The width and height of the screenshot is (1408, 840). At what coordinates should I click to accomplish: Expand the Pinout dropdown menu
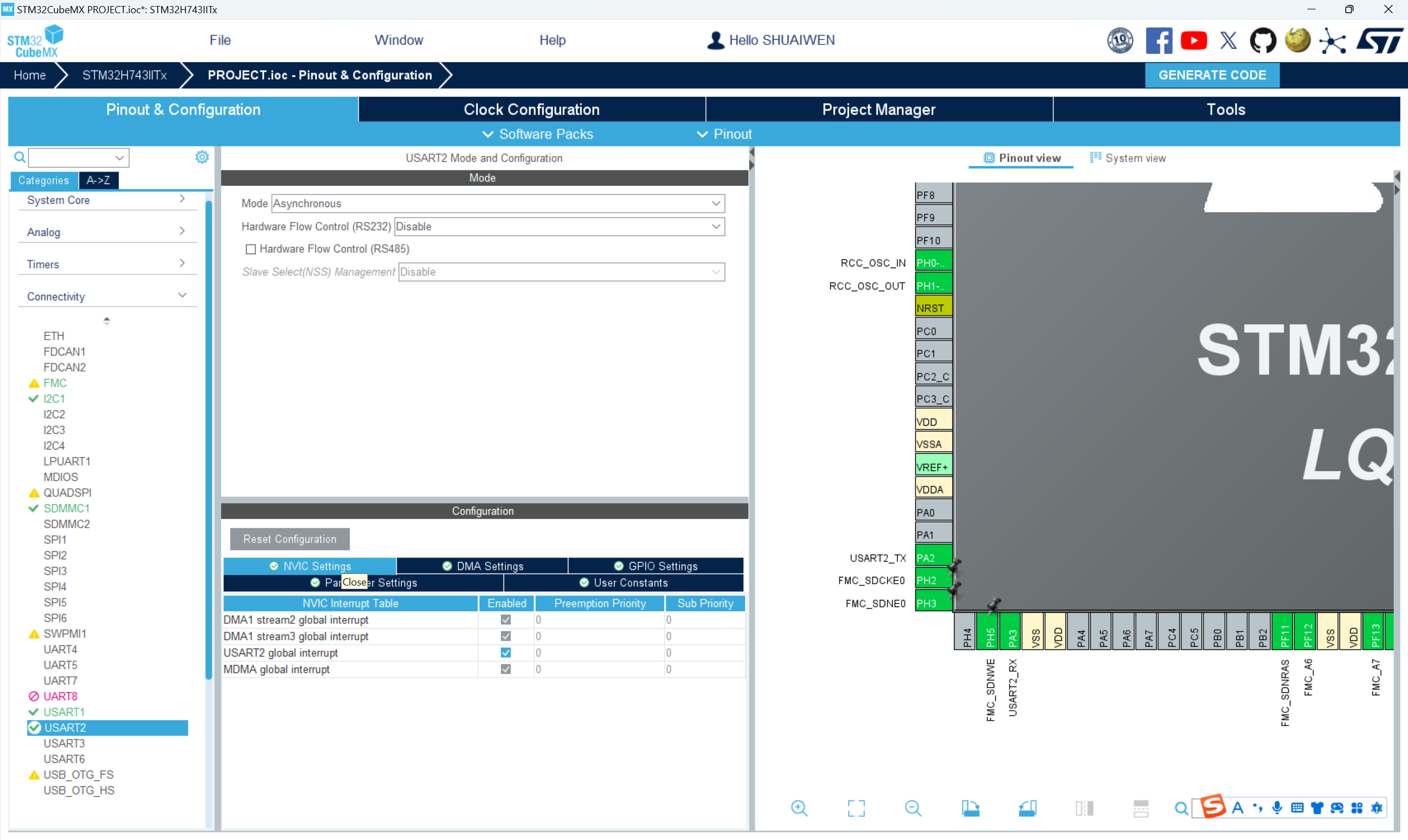[724, 134]
